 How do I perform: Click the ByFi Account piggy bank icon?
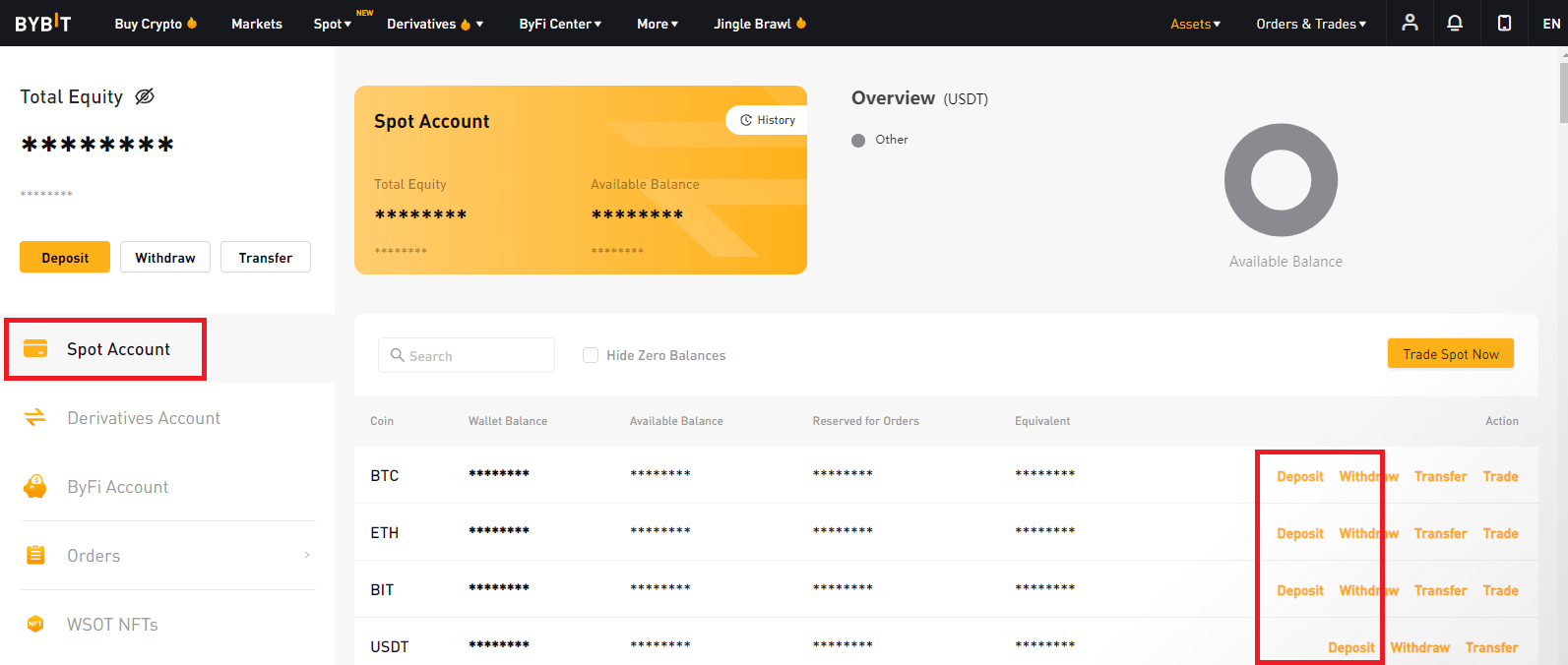tap(35, 487)
